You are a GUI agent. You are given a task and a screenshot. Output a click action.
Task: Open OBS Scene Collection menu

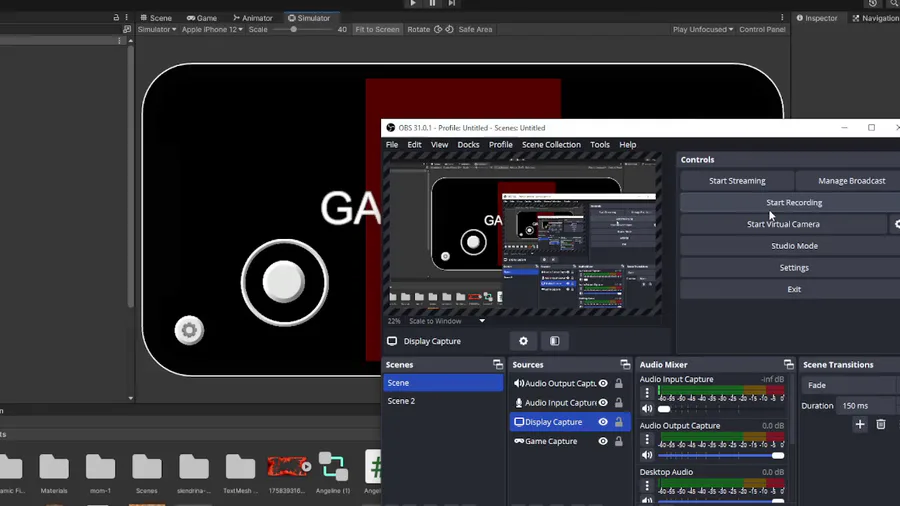point(551,145)
